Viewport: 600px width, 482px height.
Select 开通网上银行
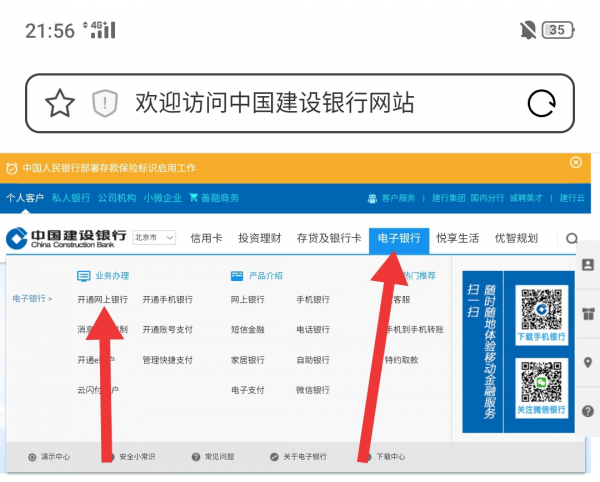point(102,300)
